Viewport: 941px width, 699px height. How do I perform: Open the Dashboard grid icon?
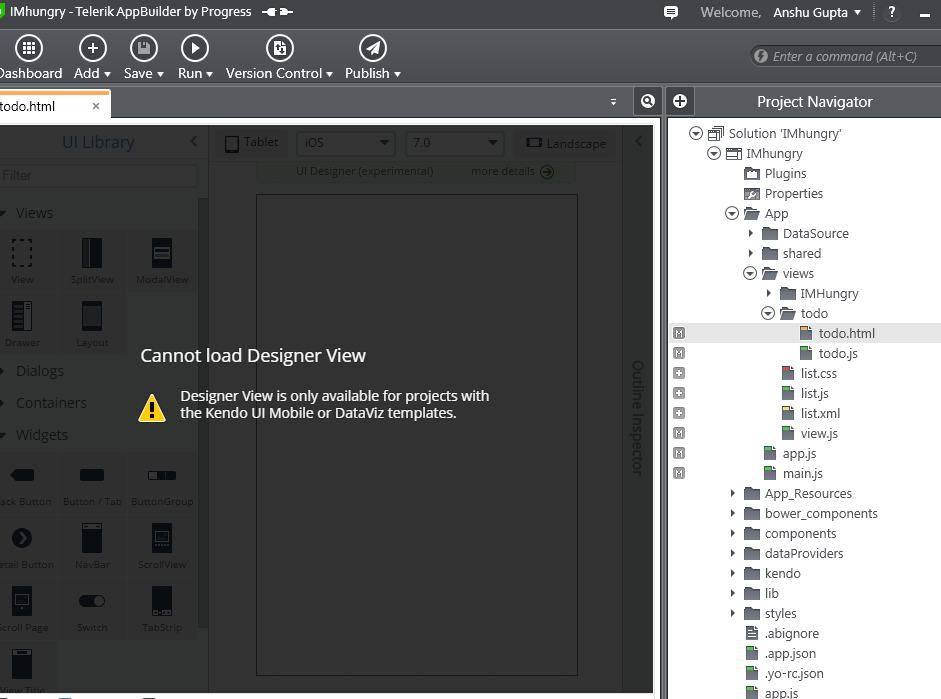click(29, 48)
